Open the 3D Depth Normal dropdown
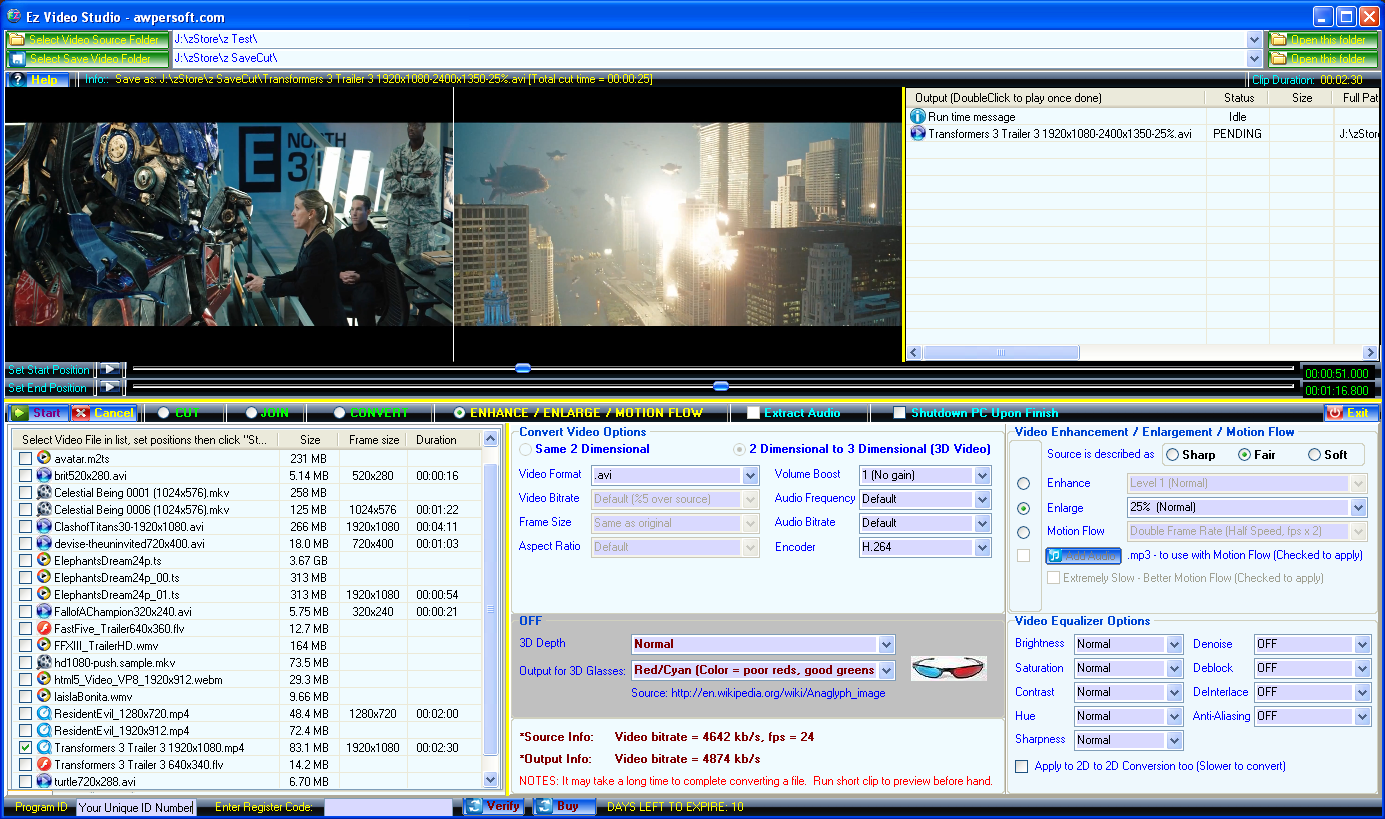Image resolution: width=1385 pixels, height=819 pixels. point(885,644)
